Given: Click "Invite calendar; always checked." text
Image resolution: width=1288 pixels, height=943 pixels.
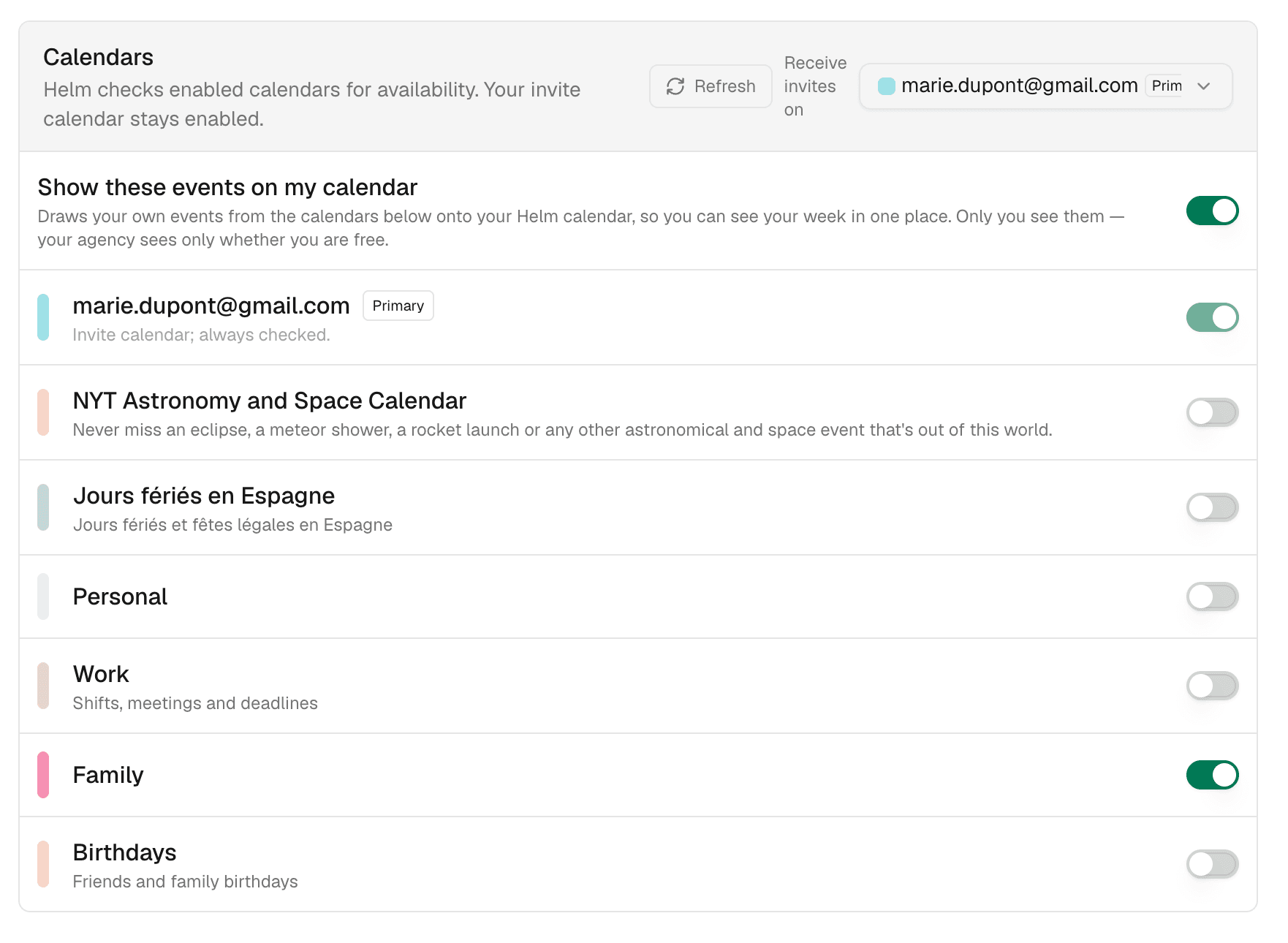Looking at the screenshot, I should click(202, 335).
